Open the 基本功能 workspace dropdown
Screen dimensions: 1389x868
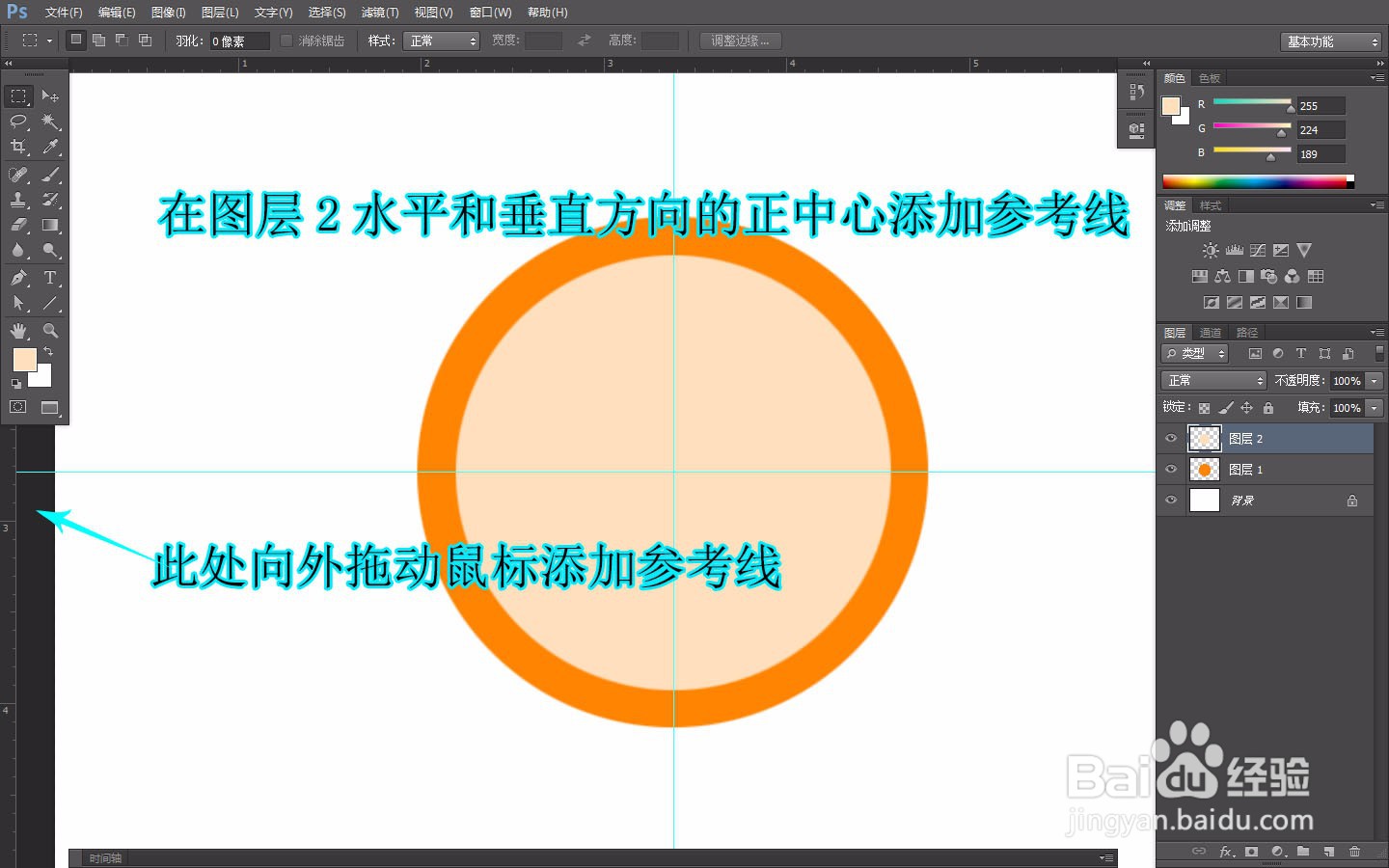coord(1331,41)
